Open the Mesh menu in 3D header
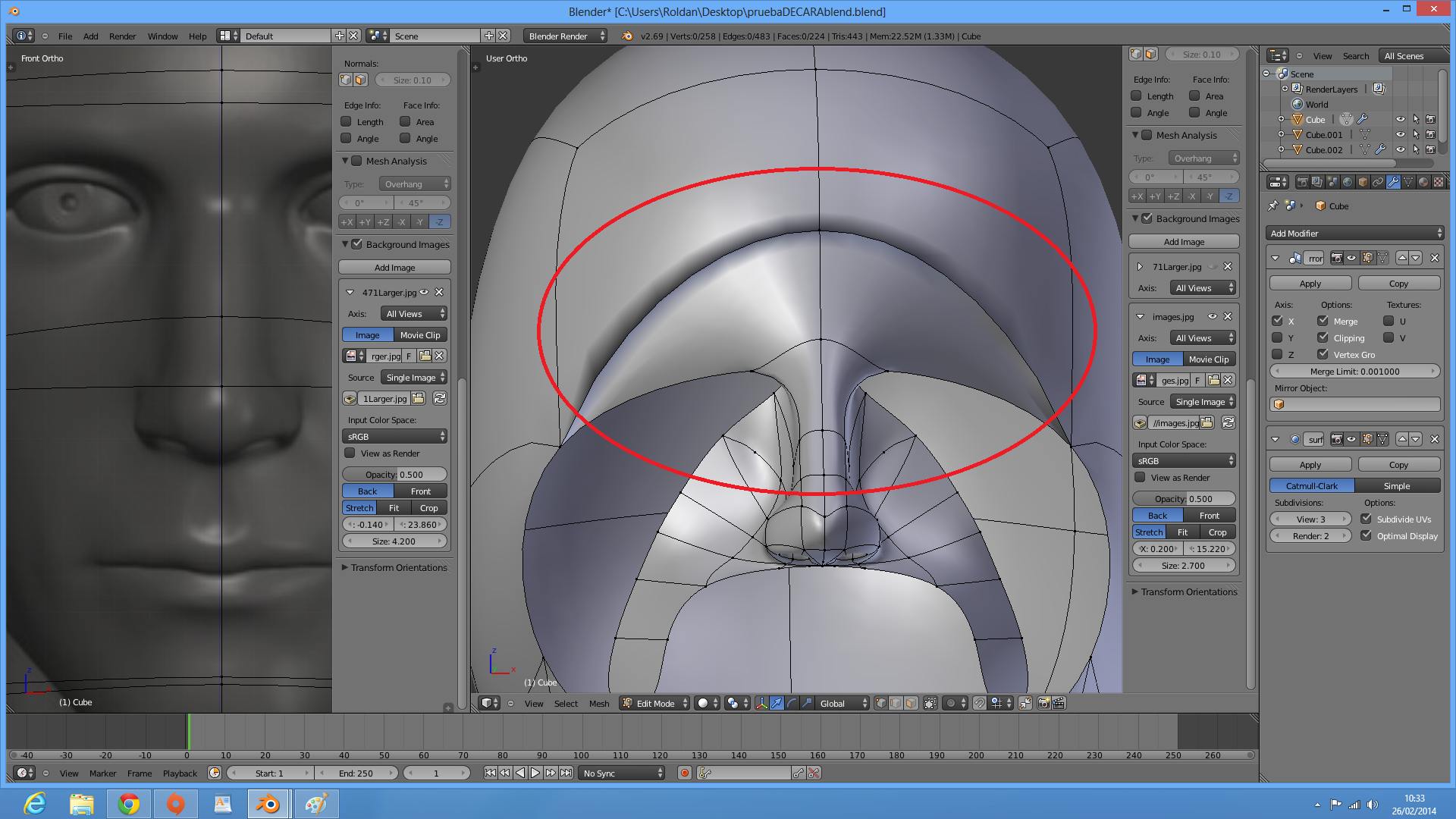The height and width of the screenshot is (819, 1456). tap(598, 703)
